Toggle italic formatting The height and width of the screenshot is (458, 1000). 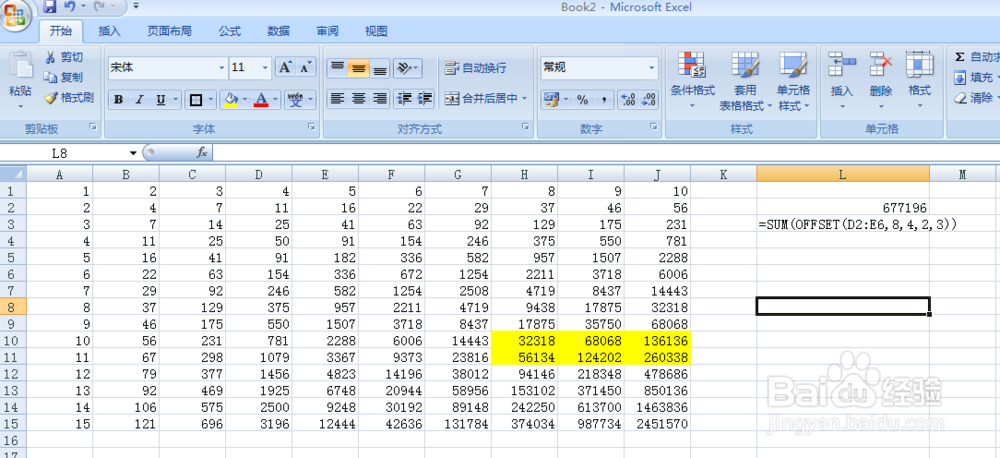139,100
